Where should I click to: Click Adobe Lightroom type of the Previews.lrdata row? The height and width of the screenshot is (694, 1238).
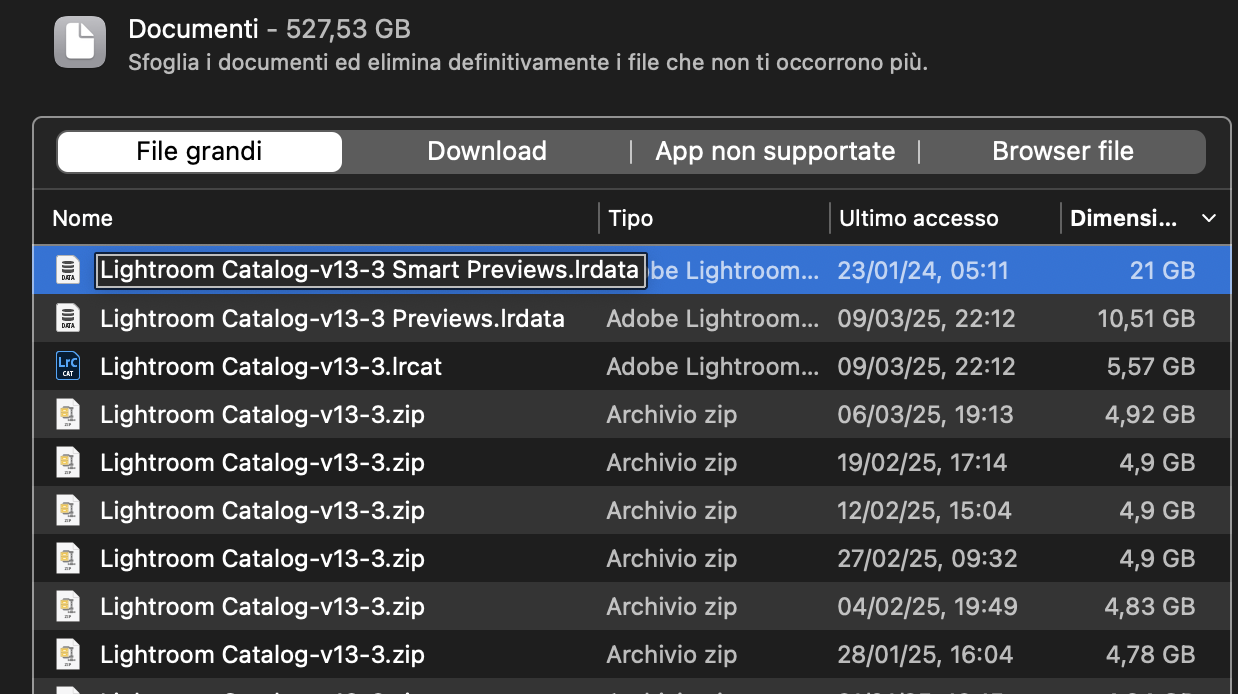point(713,318)
